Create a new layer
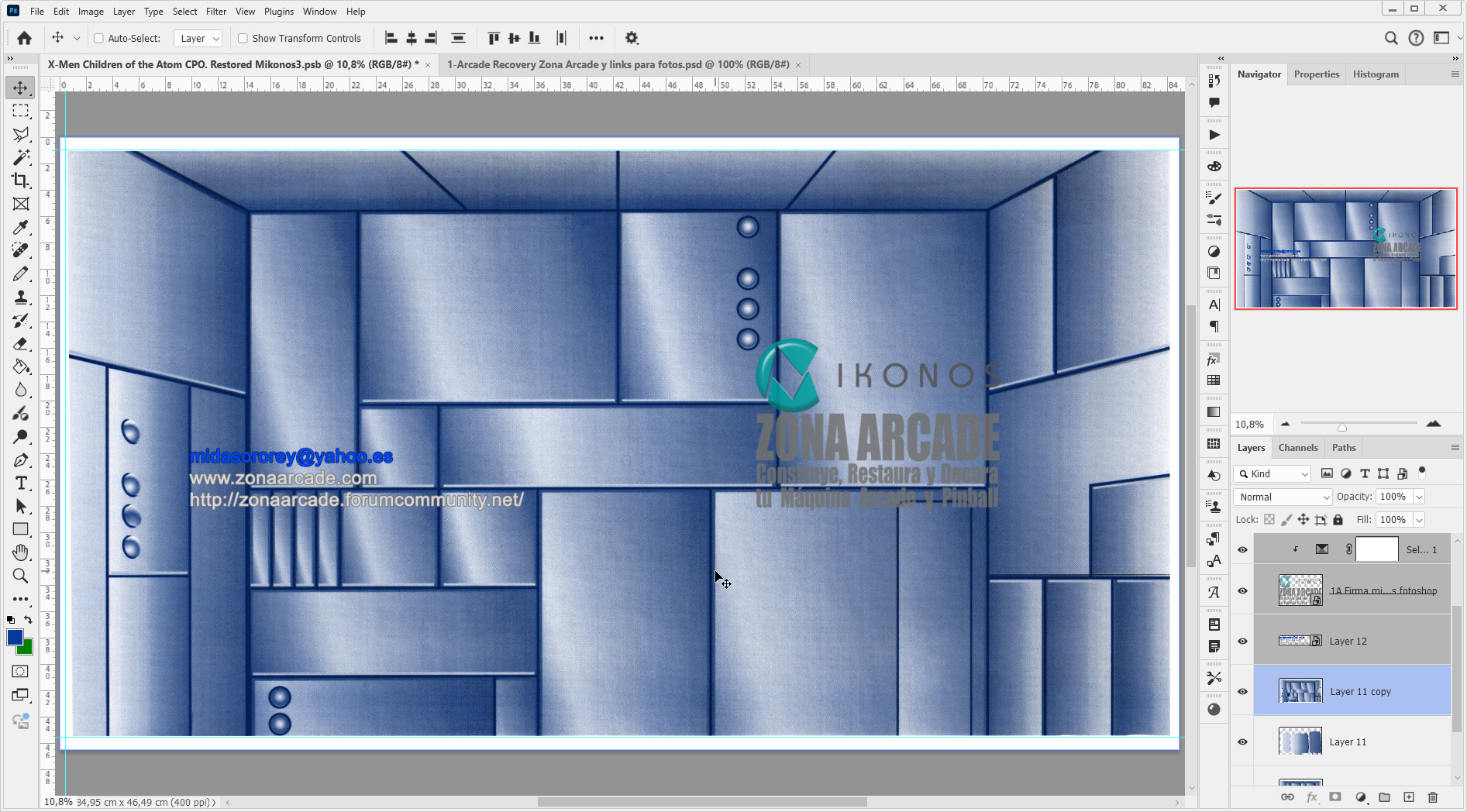The image size is (1467, 812). (x=1409, y=797)
